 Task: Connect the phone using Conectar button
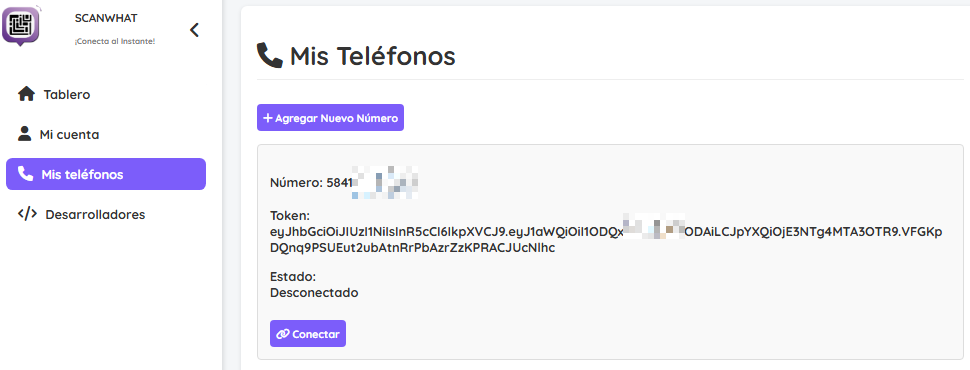pyautogui.click(x=308, y=333)
